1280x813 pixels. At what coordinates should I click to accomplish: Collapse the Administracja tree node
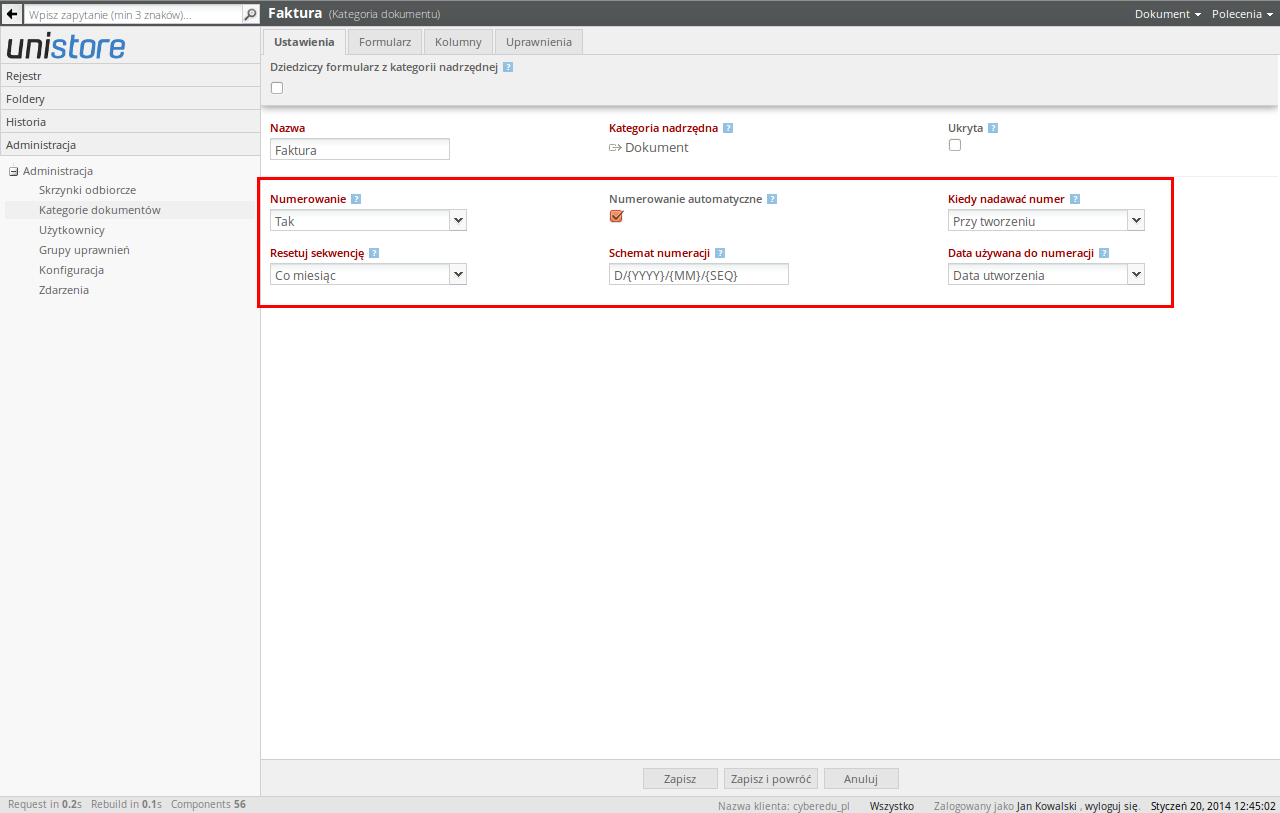[14, 171]
